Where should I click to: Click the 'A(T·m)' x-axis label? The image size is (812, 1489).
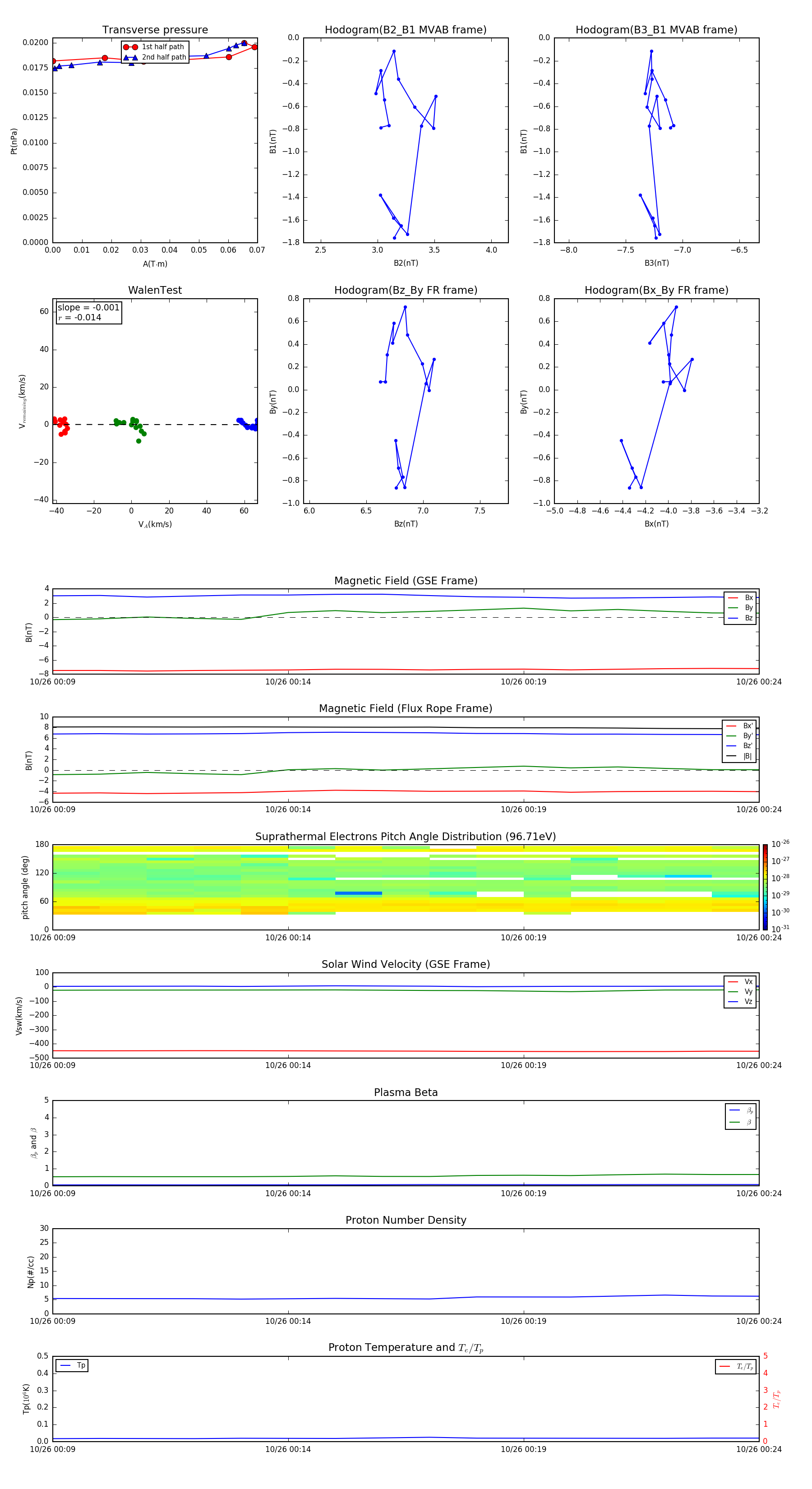pos(155,264)
